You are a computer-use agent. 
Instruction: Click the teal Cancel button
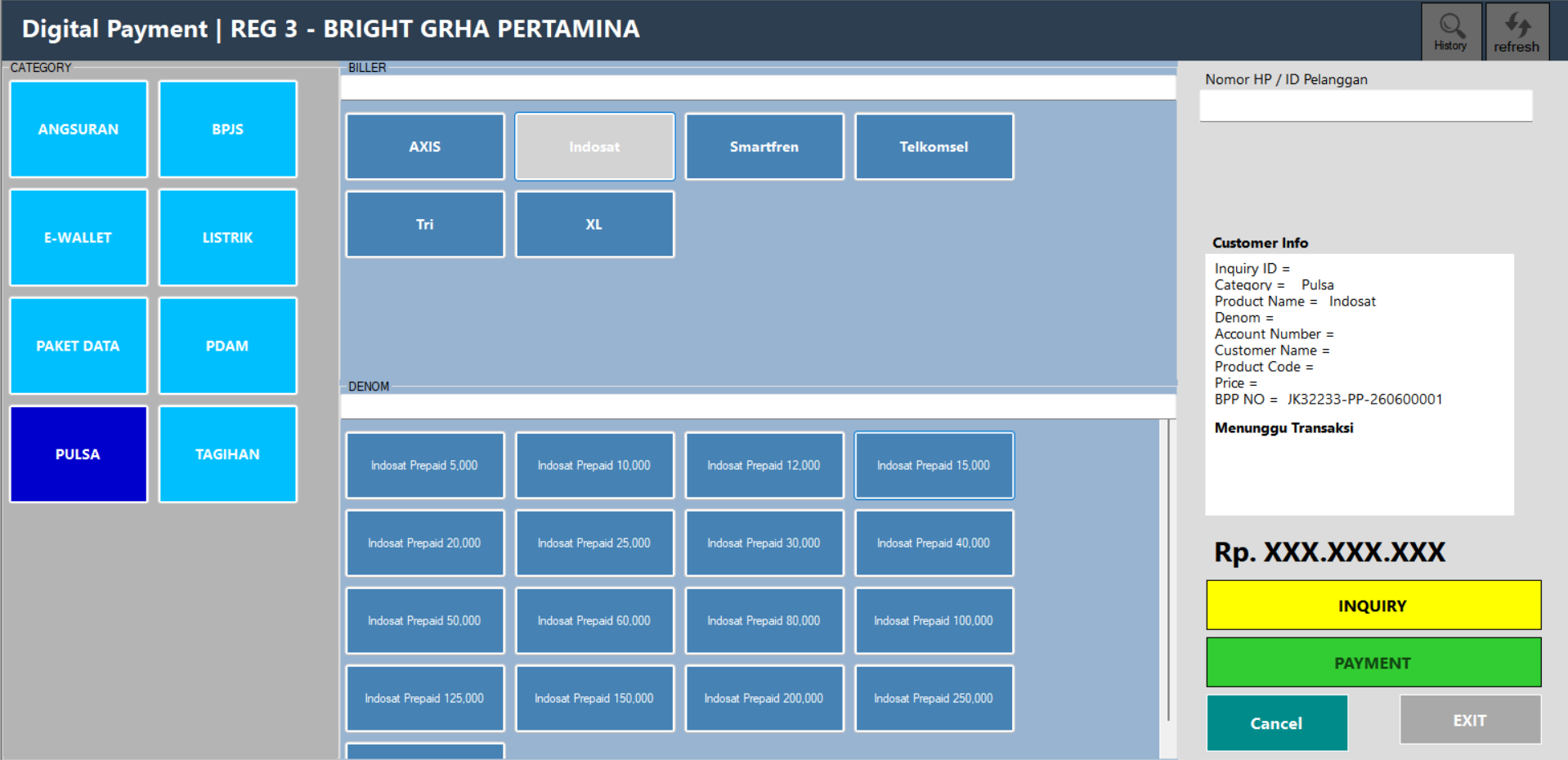click(1277, 722)
